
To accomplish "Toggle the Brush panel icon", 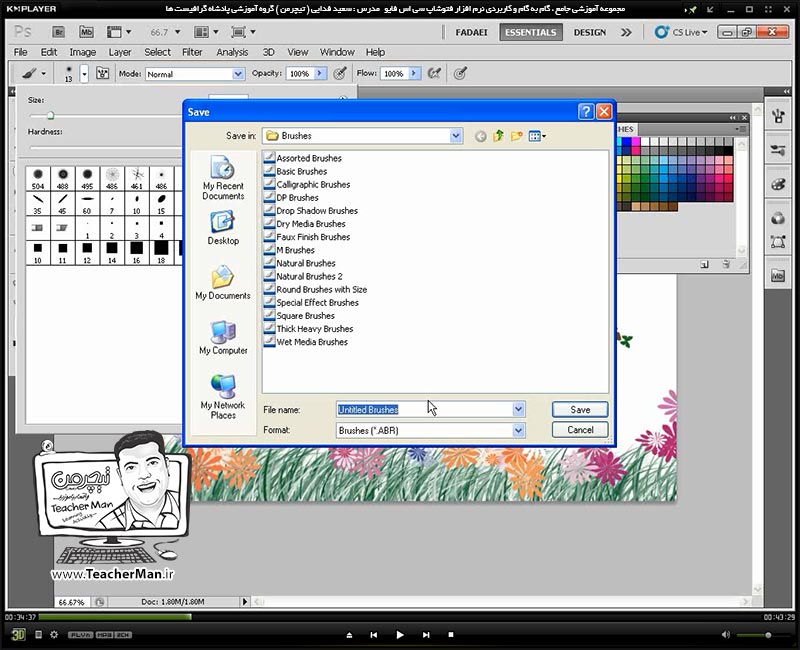I will 103,73.
